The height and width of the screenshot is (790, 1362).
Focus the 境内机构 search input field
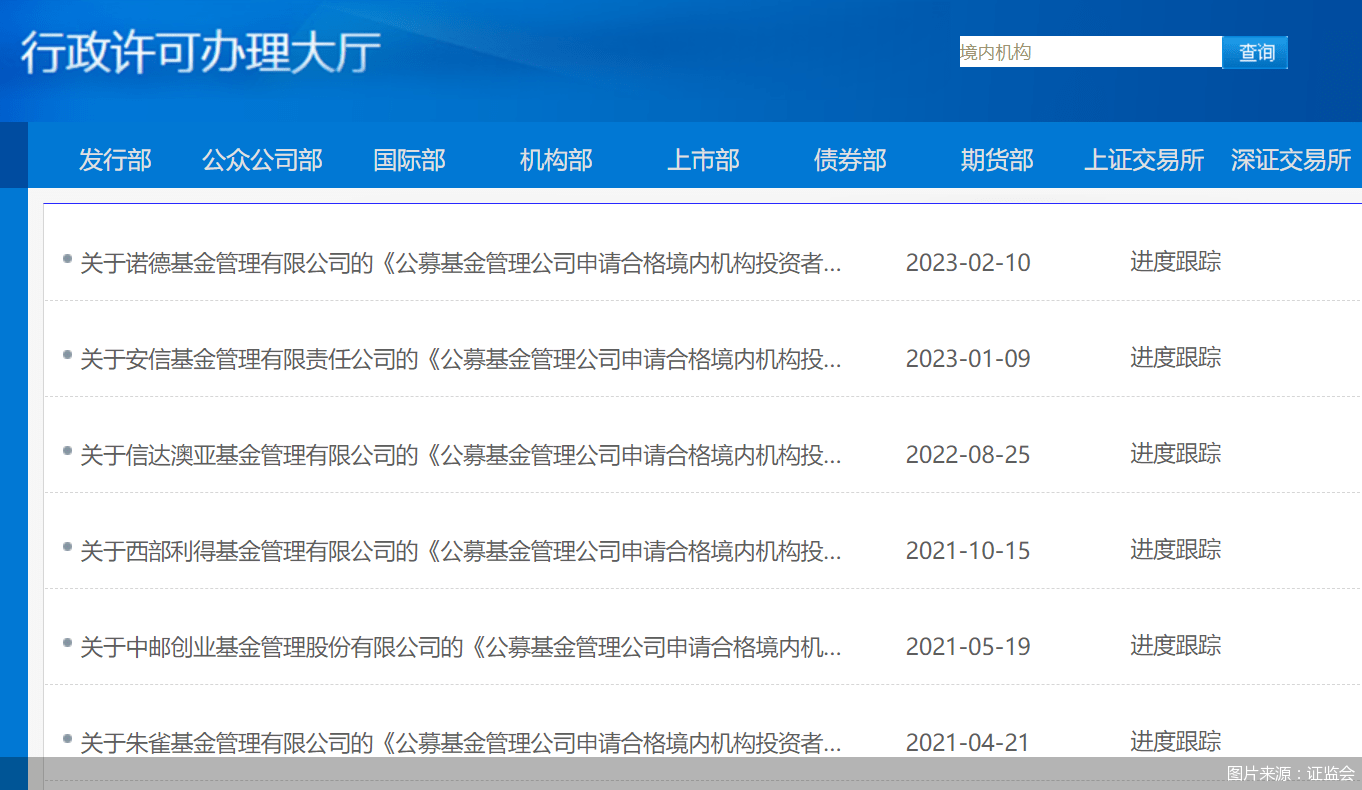(x=1091, y=52)
